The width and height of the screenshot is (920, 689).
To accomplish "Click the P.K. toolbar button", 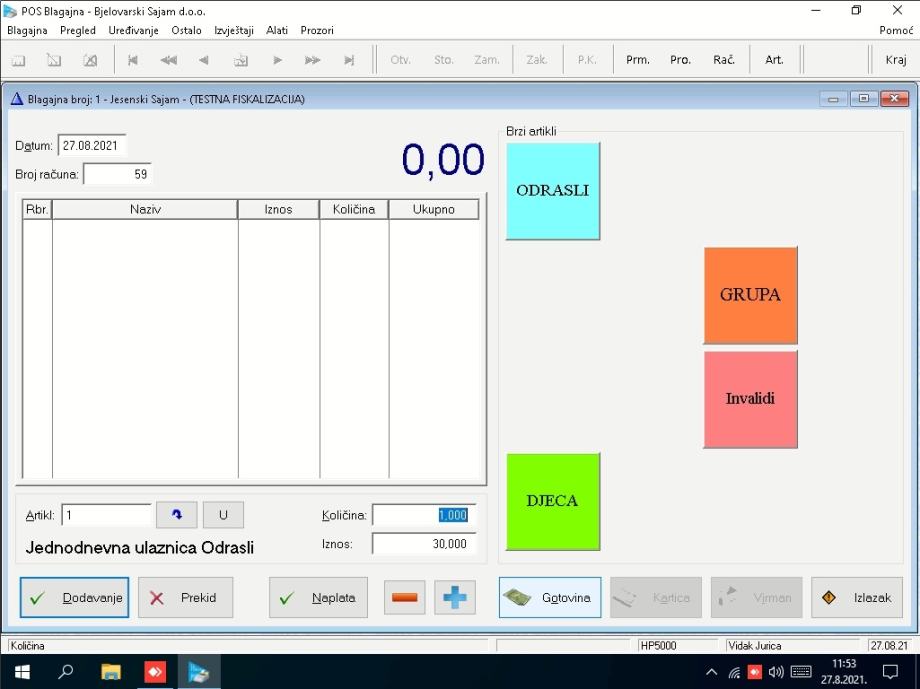I will [x=587, y=60].
